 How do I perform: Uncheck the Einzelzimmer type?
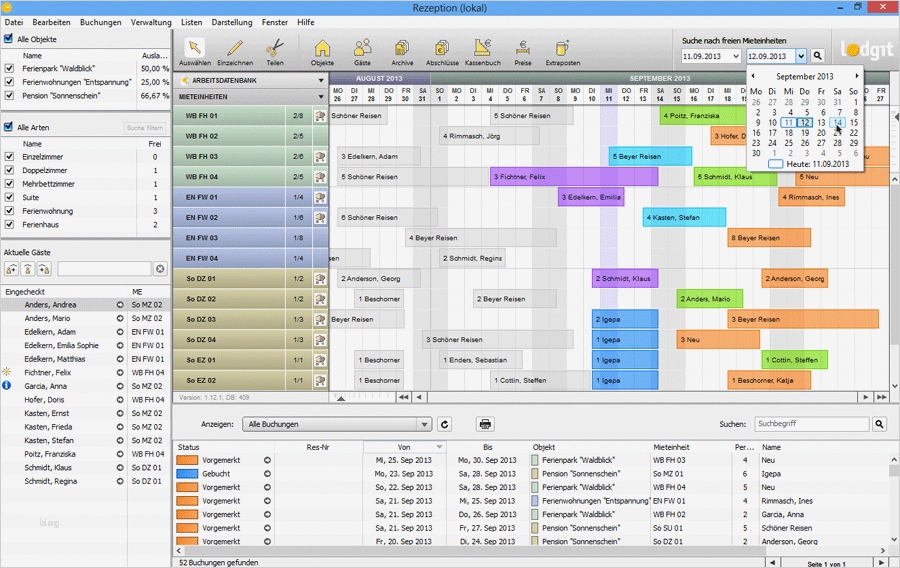9,157
